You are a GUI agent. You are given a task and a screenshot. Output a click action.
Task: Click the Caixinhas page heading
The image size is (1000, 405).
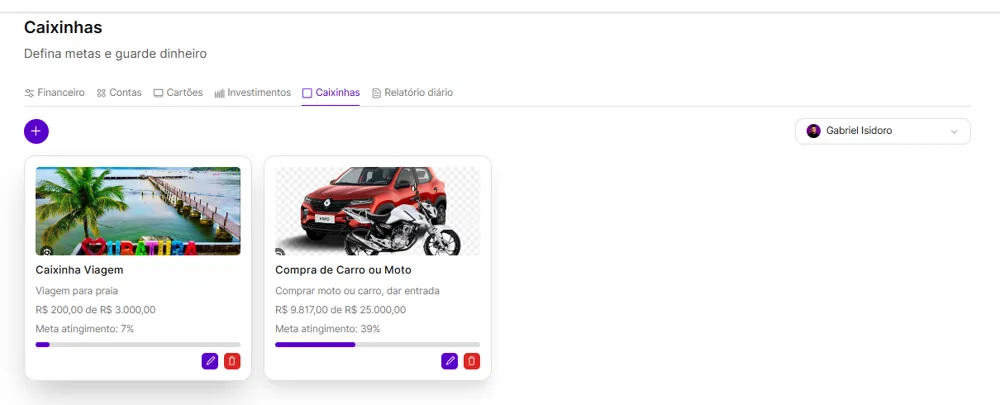click(x=63, y=27)
